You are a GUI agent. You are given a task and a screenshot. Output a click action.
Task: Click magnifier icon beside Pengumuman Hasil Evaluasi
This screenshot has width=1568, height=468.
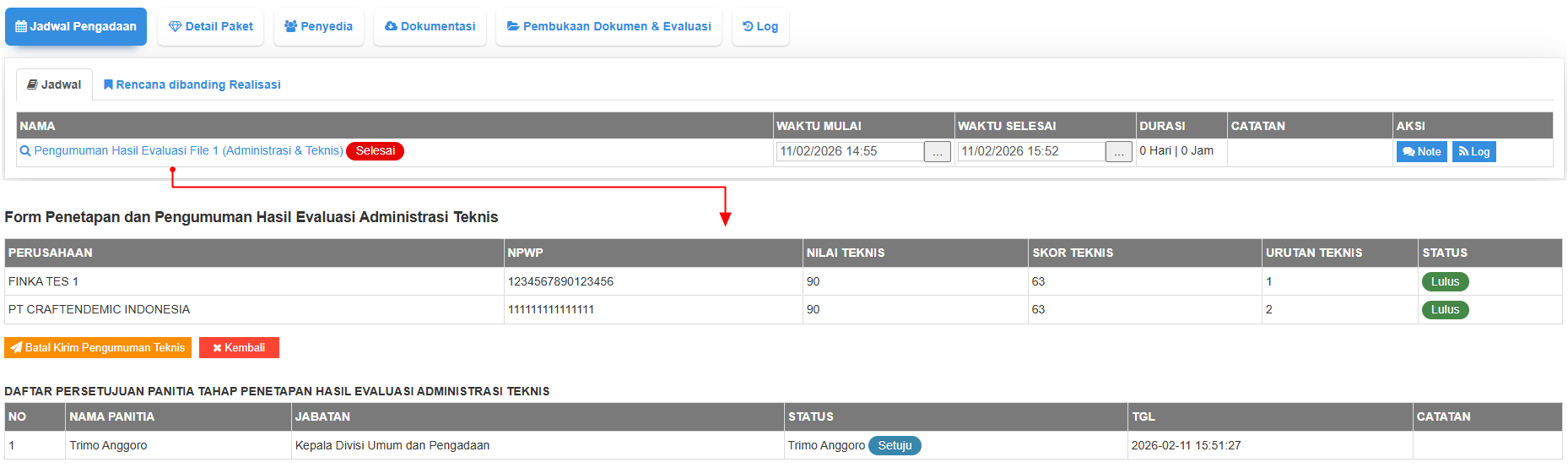pos(25,151)
